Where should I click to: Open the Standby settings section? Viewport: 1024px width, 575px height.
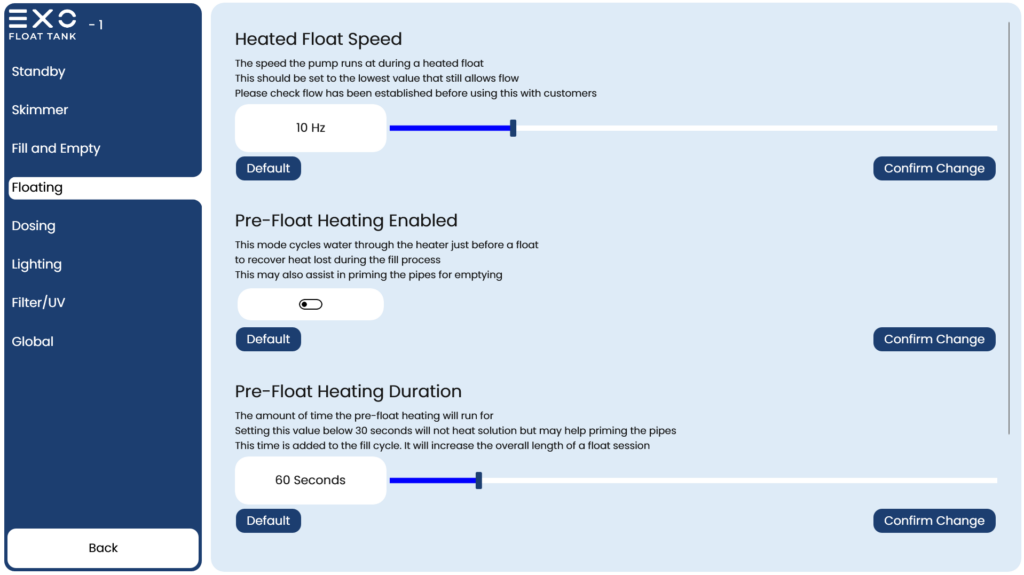click(x=39, y=71)
